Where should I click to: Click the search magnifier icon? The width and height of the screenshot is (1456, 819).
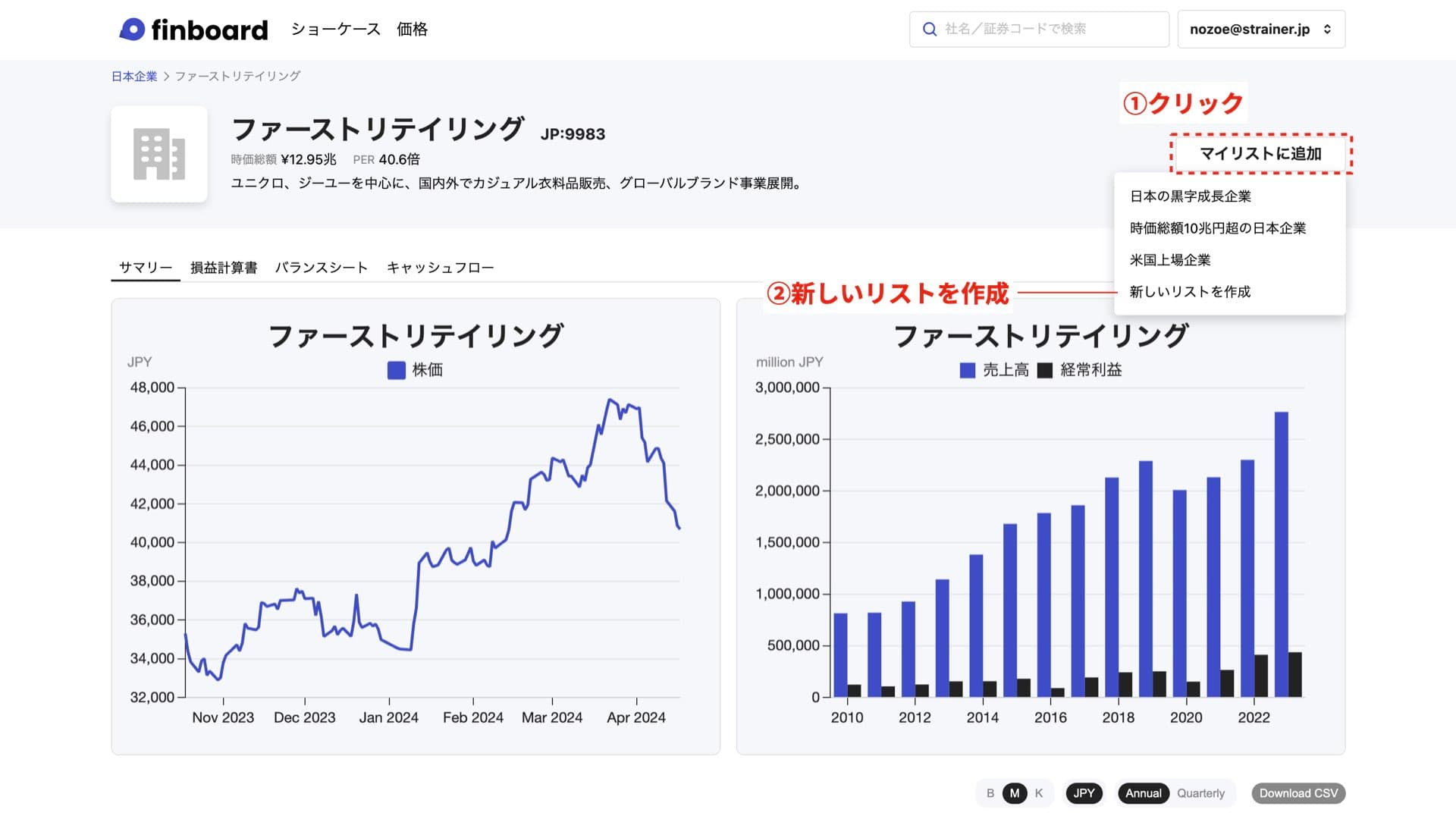(929, 30)
